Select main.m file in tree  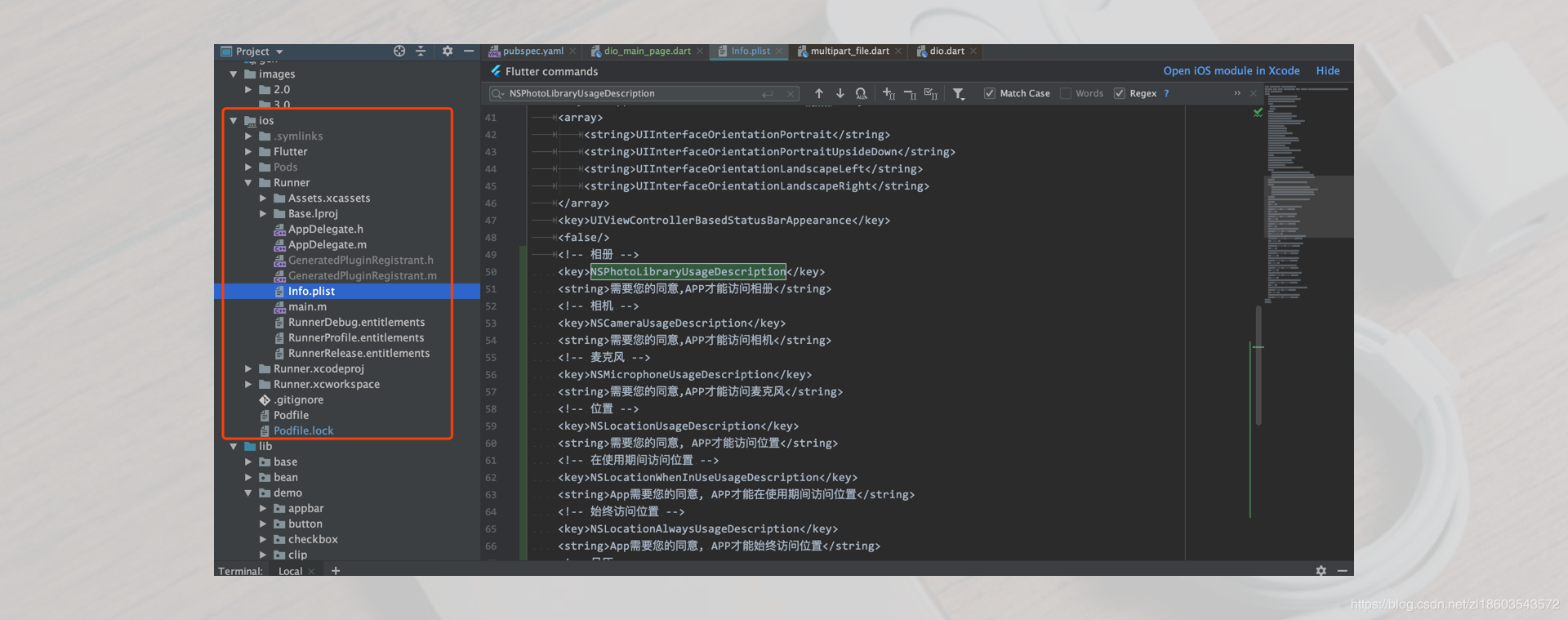(307, 307)
